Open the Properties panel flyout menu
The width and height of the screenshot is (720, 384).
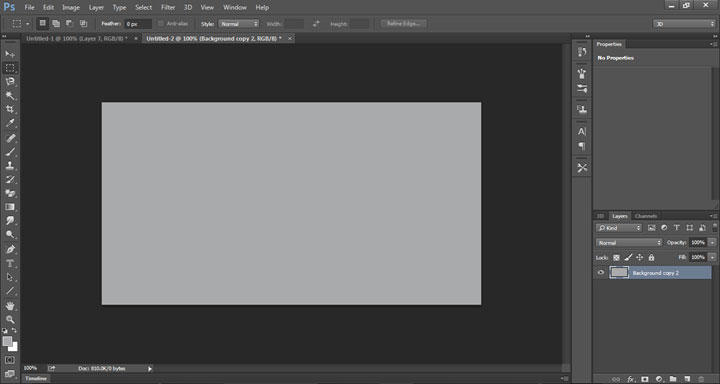(x=713, y=44)
